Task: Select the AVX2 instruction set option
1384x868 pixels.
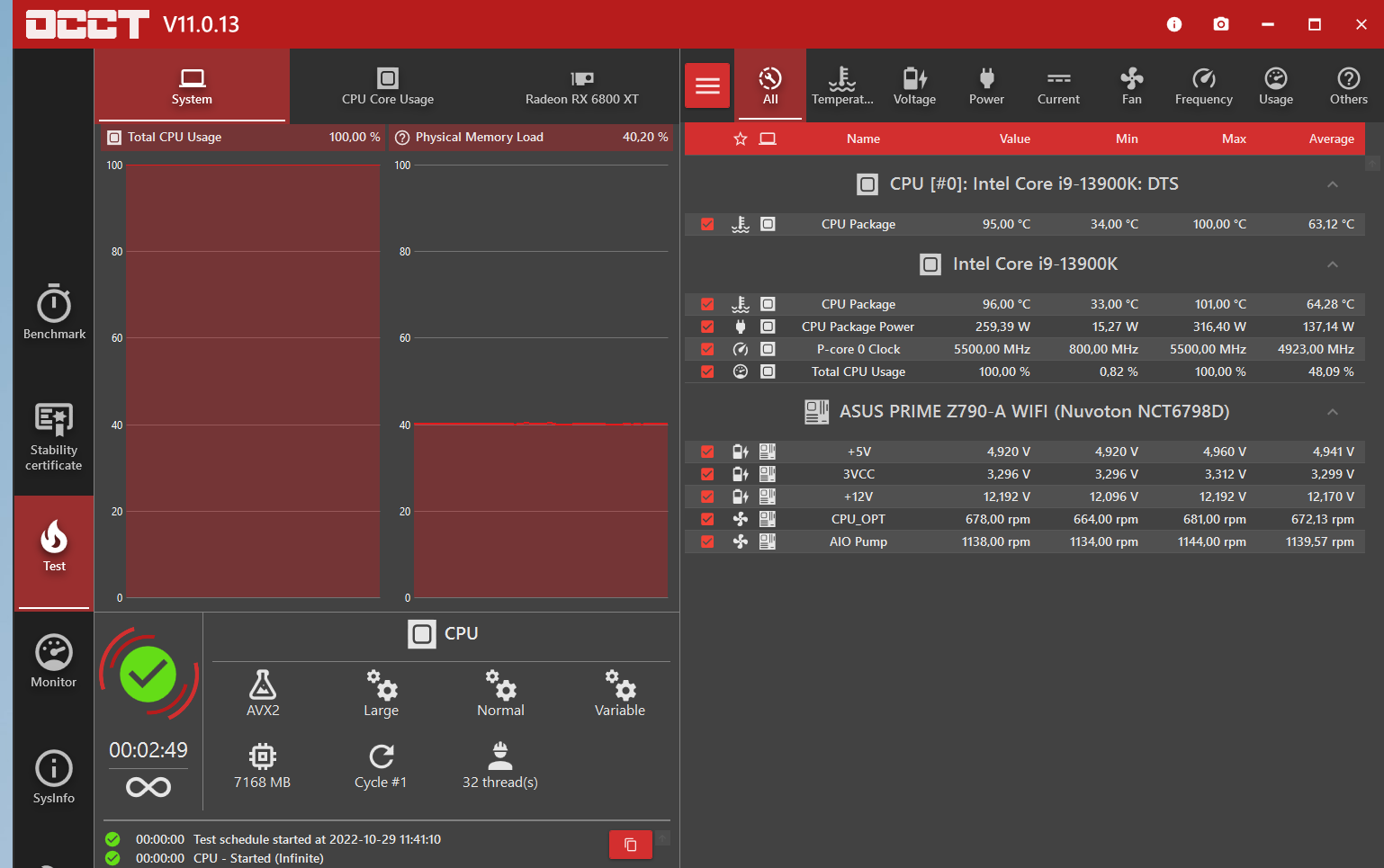Action: click(263, 693)
